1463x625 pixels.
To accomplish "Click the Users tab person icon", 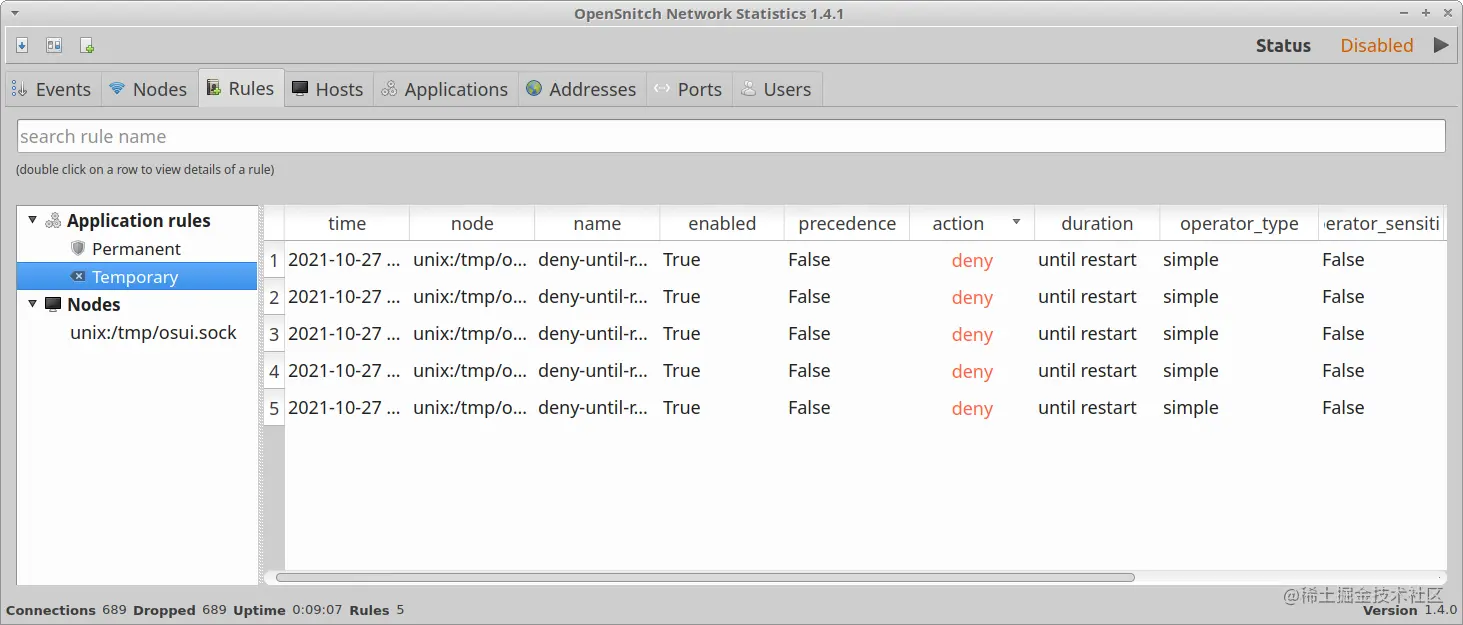I will tap(748, 89).
